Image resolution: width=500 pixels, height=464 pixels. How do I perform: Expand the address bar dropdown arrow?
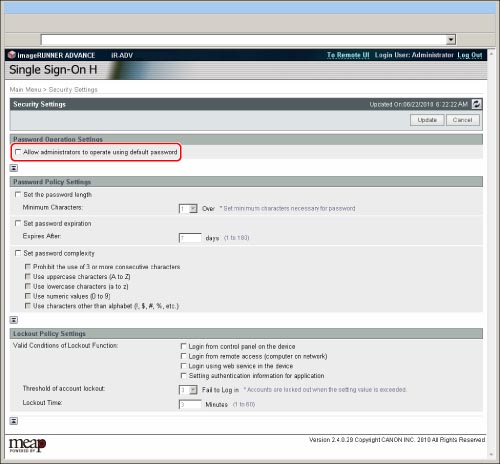click(451, 40)
